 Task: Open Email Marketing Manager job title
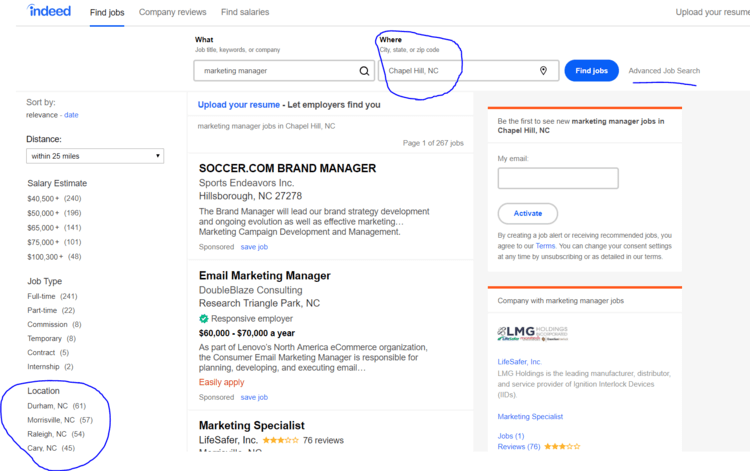265,275
